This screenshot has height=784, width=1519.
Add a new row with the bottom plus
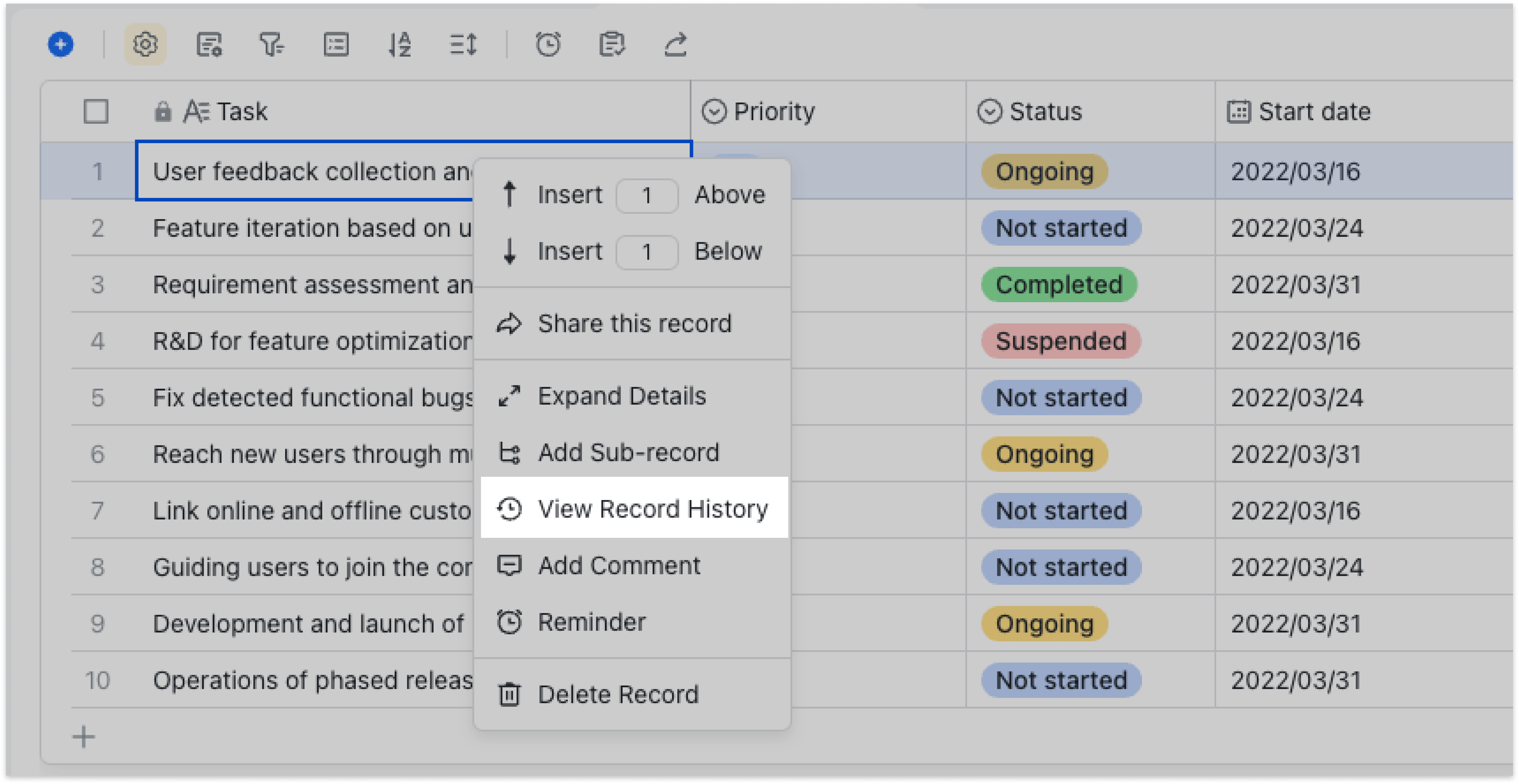point(83,737)
